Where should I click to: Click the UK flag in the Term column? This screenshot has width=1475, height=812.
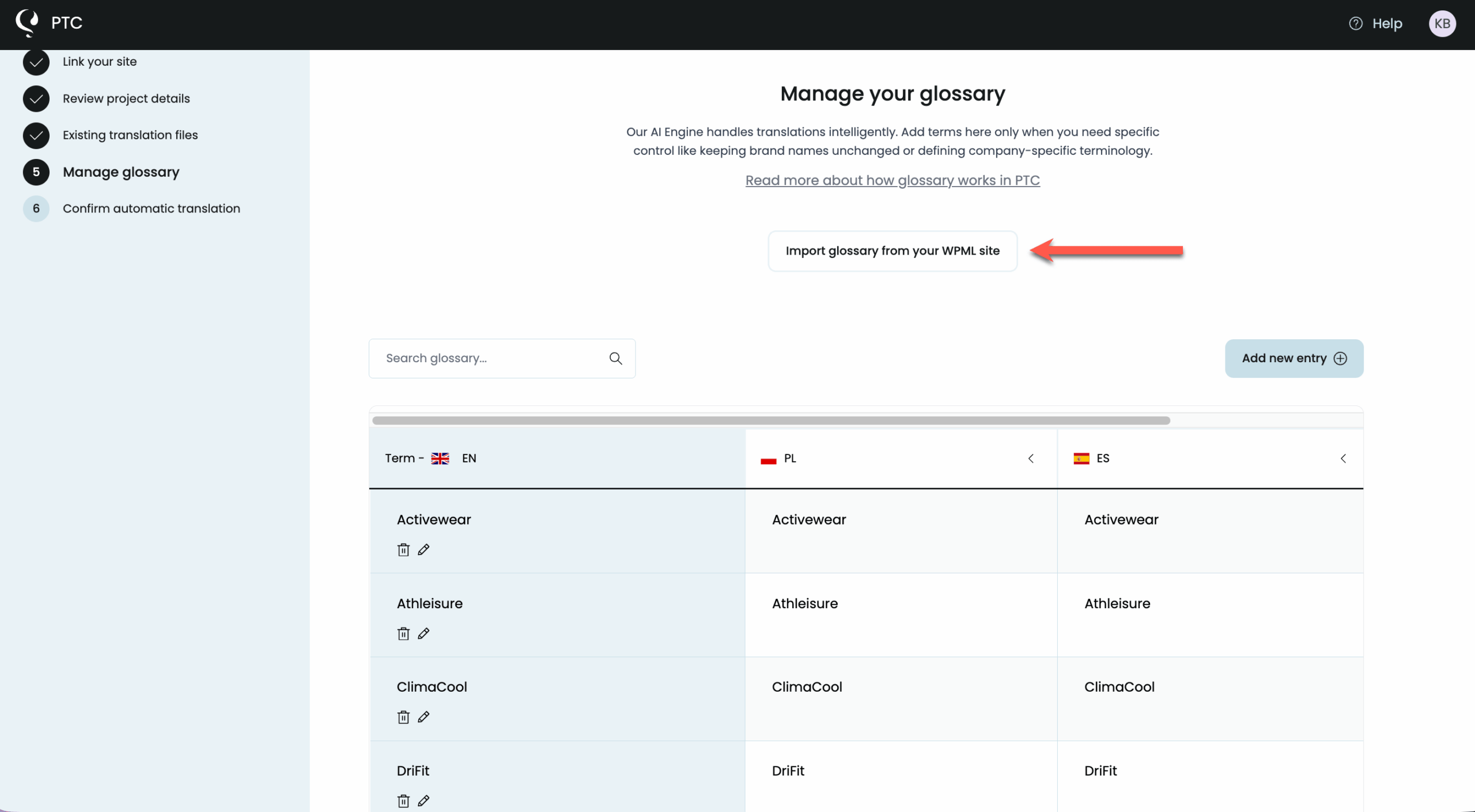click(x=440, y=458)
